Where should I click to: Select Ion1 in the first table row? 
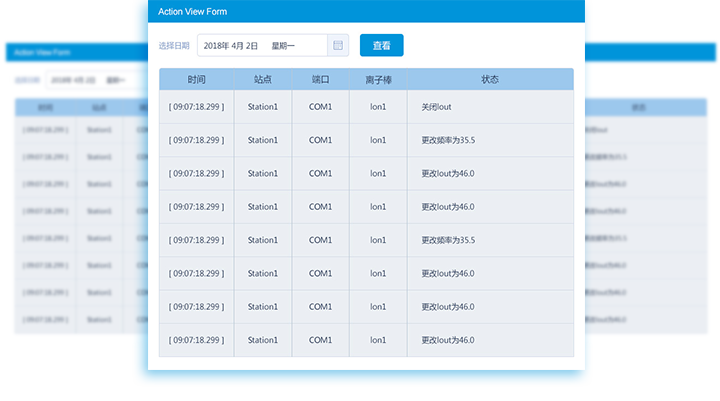pyautogui.click(x=378, y=106)
